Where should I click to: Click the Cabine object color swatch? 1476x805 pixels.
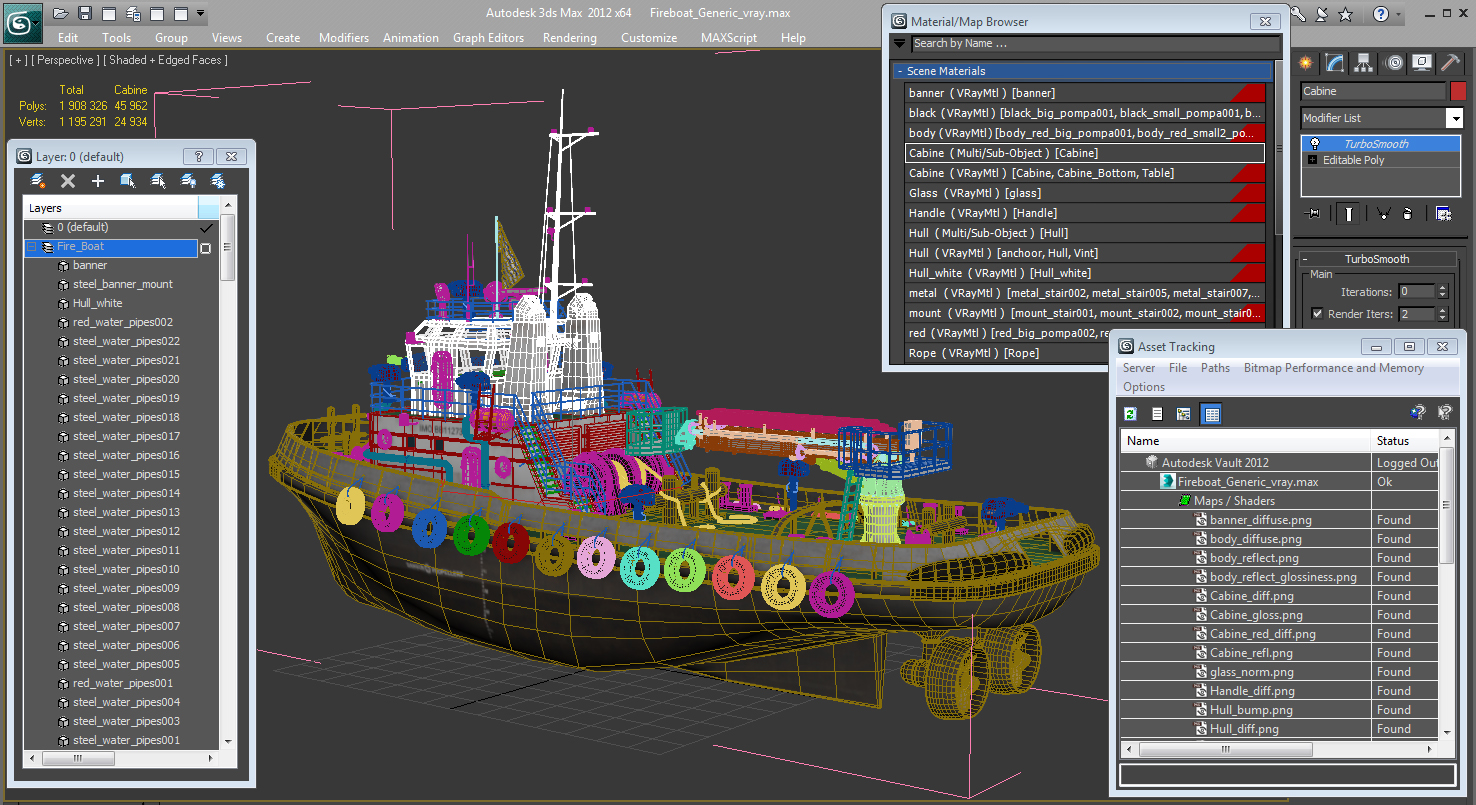(x=1458, y=91)
